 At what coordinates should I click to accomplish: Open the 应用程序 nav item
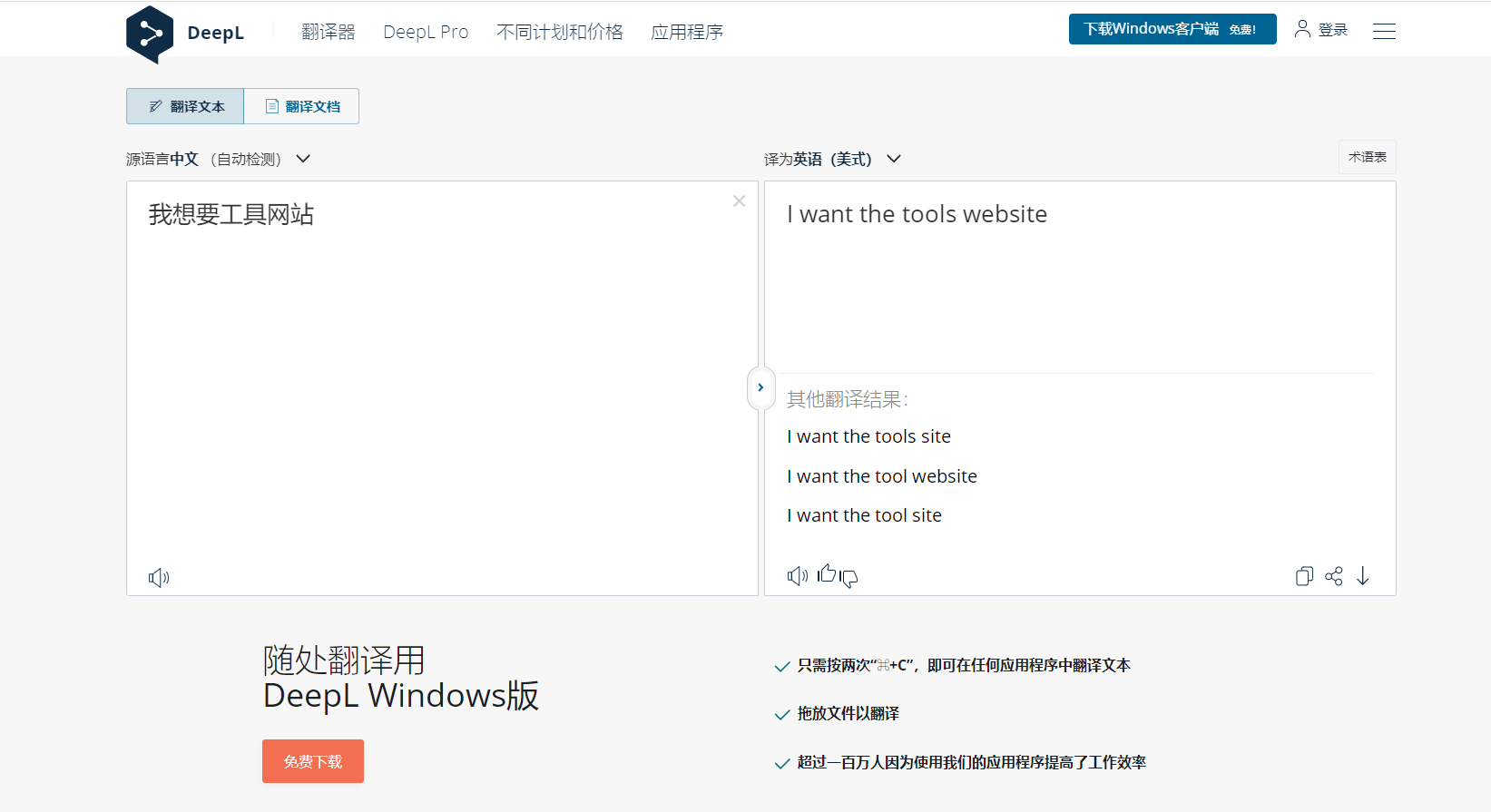coord(687,32)
